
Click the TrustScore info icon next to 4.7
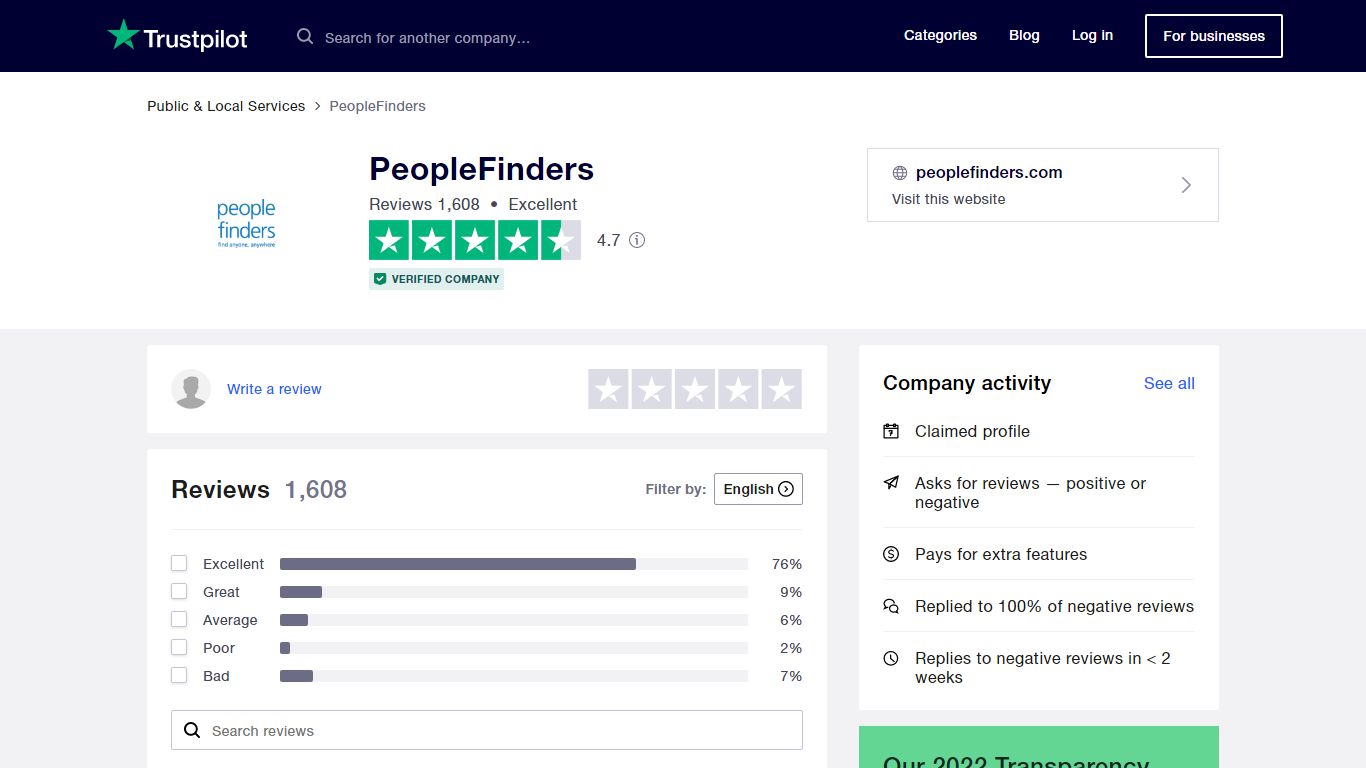point(637,240)
